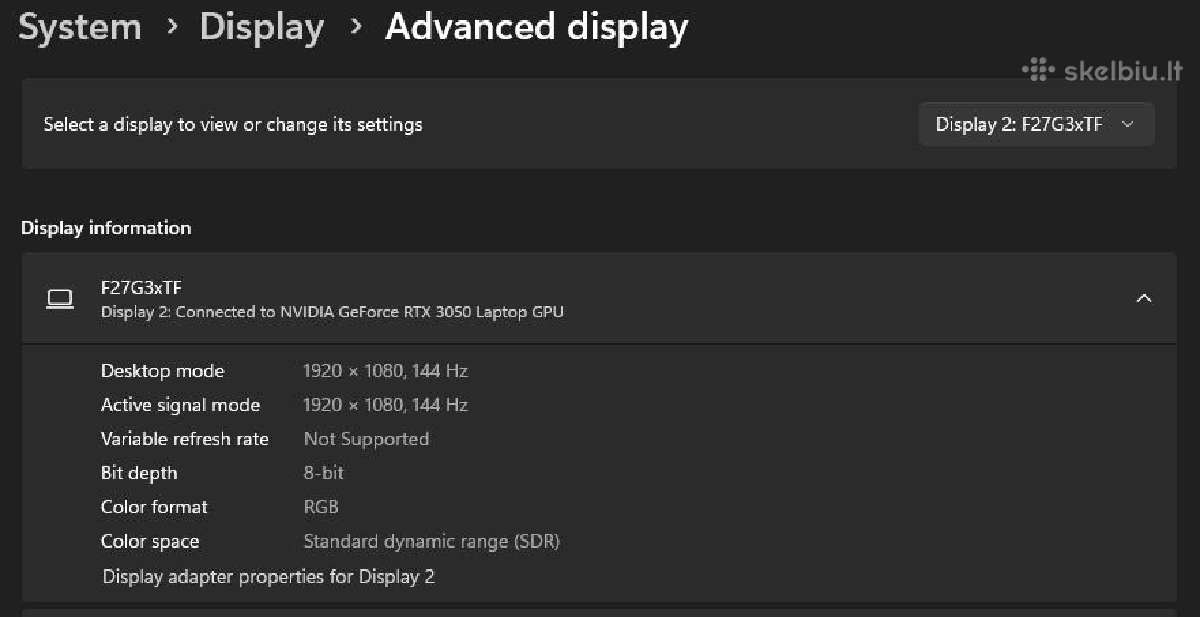Open the Display 2: F27G3xTF dropdown
The height and width of the screenshot is (617, 1200).
pyautogui.click(x=1036, y=124)
